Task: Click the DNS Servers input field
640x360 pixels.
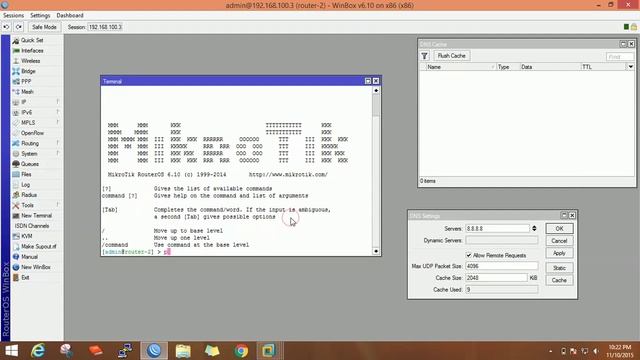Action: 497,229
